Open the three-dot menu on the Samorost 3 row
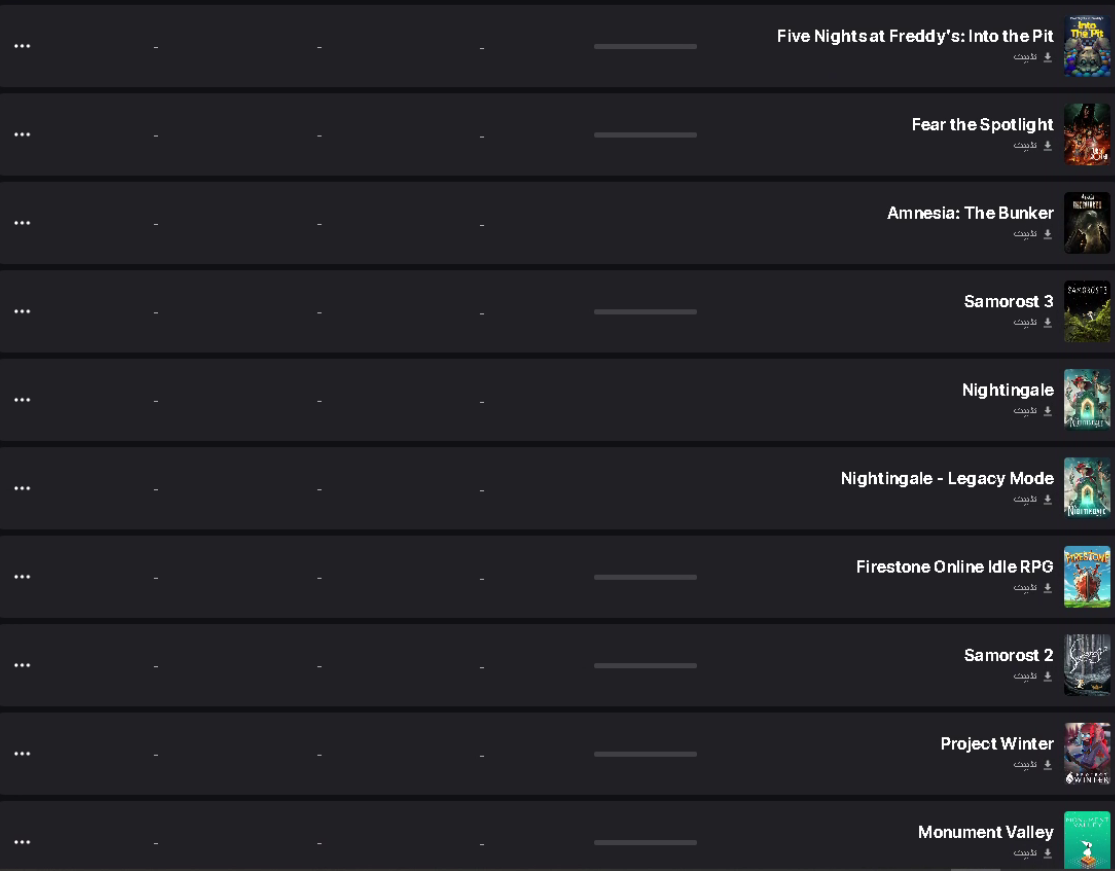1115x871 pixels. click(x=22, y=311)
